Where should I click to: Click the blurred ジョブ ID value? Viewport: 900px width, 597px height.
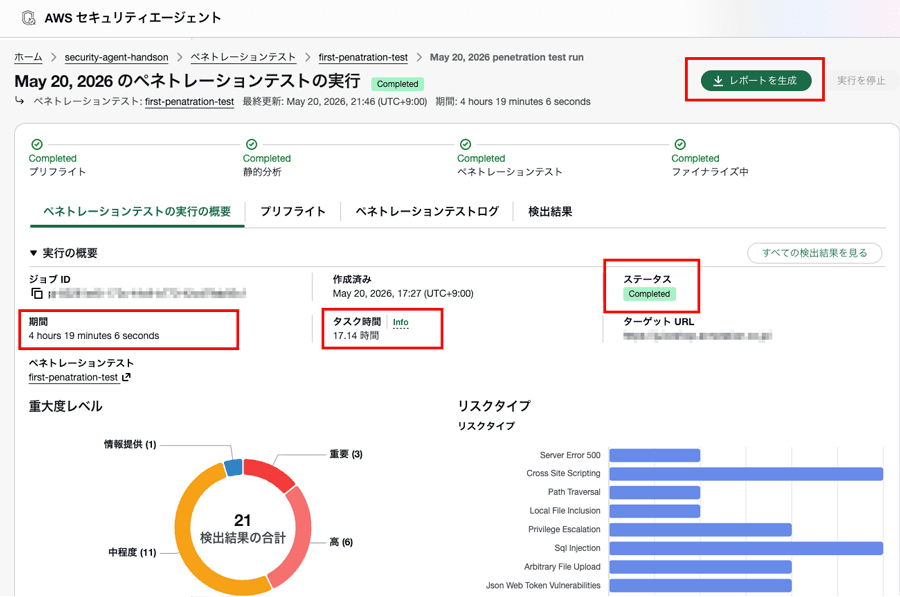pyautogui.click(x=148, y=294)
